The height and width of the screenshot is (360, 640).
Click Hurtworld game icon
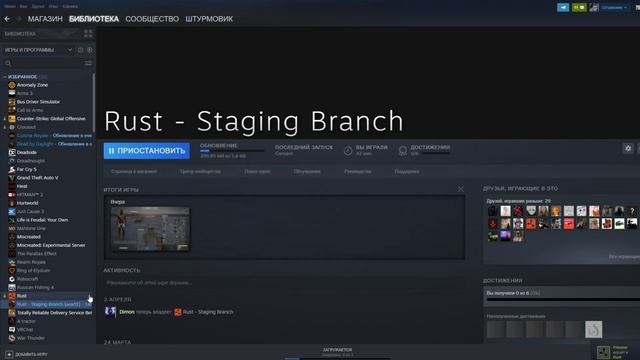coord(12,203)
